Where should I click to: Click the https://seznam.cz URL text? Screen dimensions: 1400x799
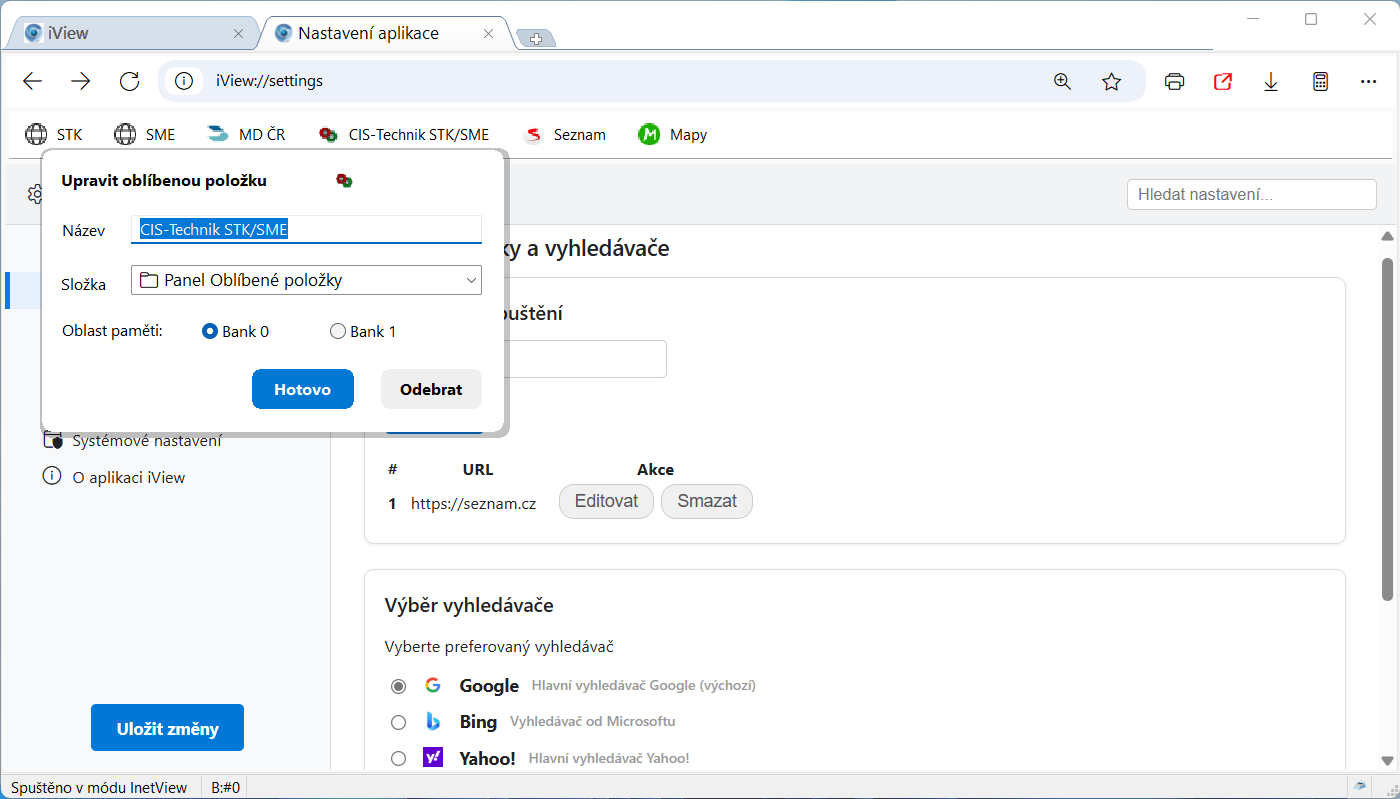[x=473, y=504]
